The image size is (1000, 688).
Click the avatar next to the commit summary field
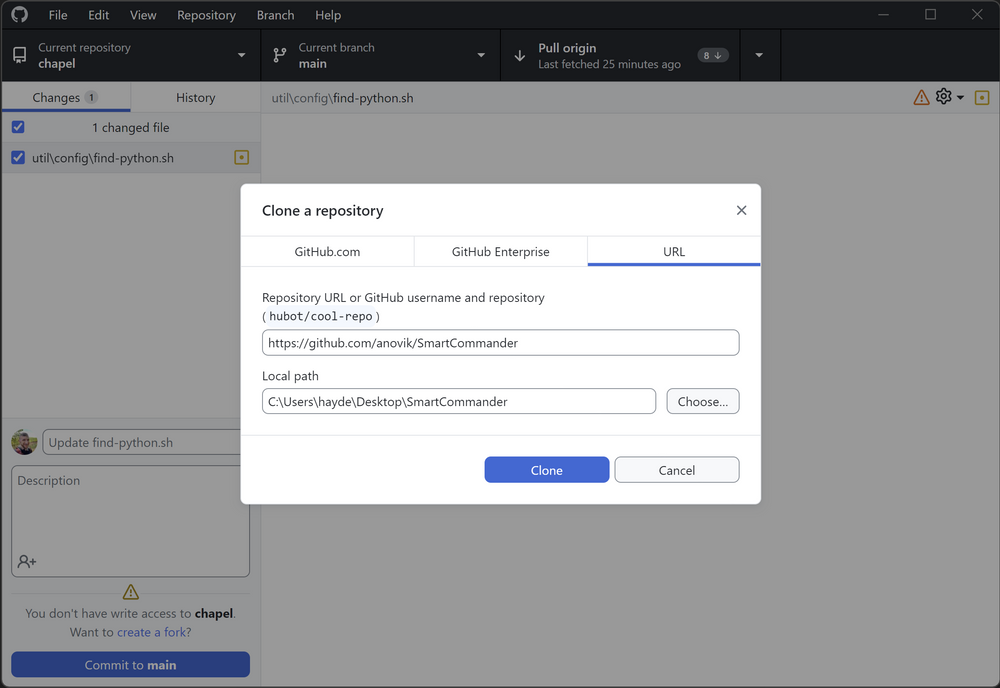[x=23, y=442]
